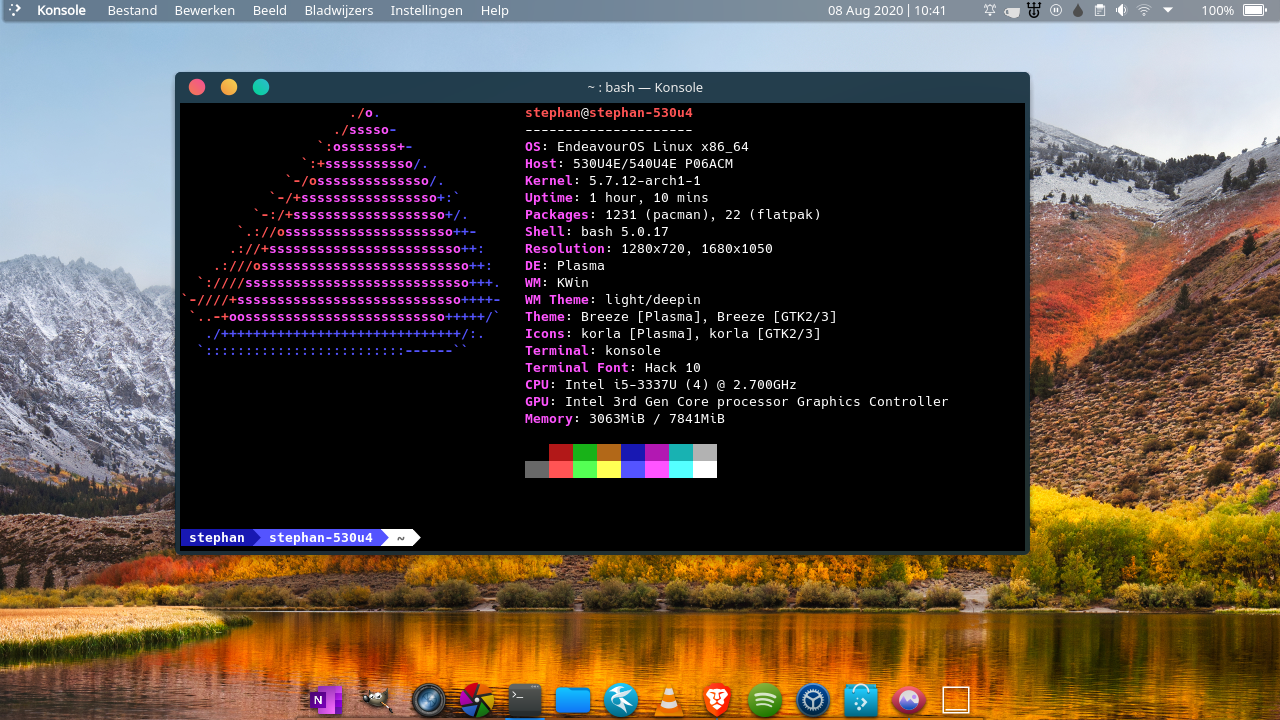Open the Bestand menu in Konsole
1280x720 pixels.
click(131, 10)
